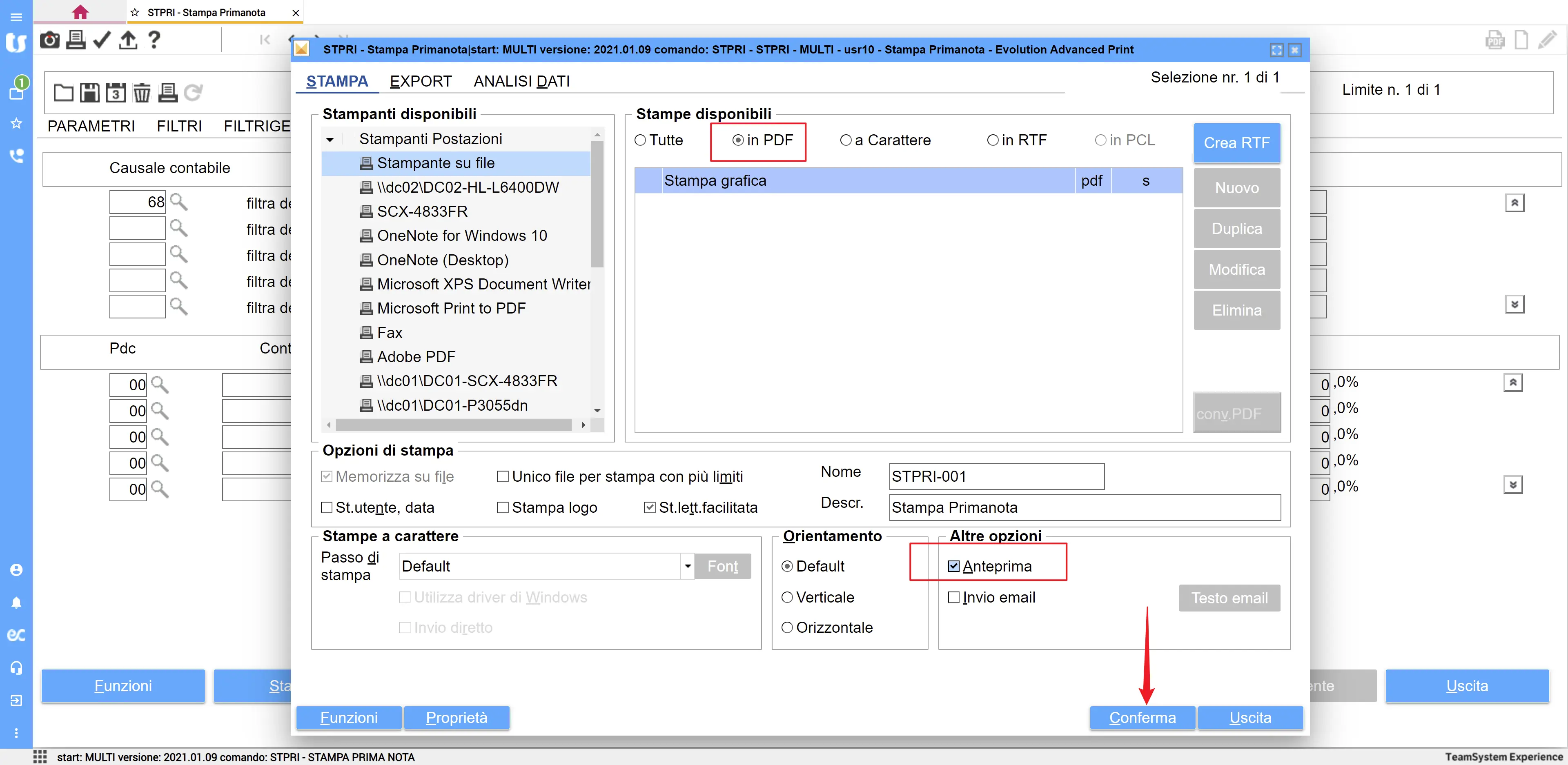Click the magnifier next to the 68 field
Image resolution: width=1568 pixels, height=765 pixels.
178,201
